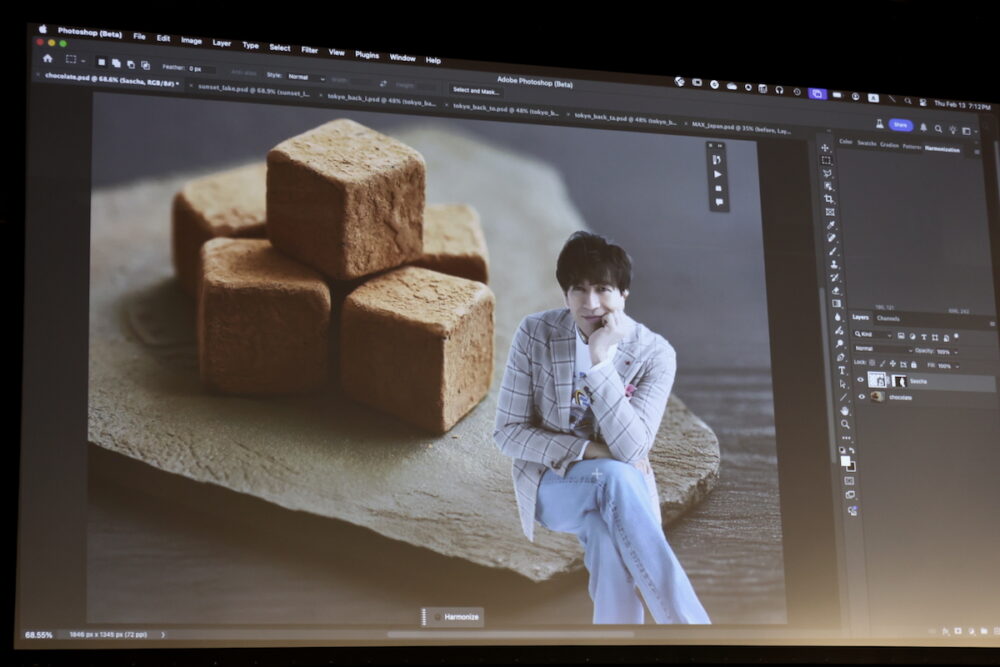Toggle visibility of the chocolate layer
Screen dimensions: 1000x667
coord(861,397)
